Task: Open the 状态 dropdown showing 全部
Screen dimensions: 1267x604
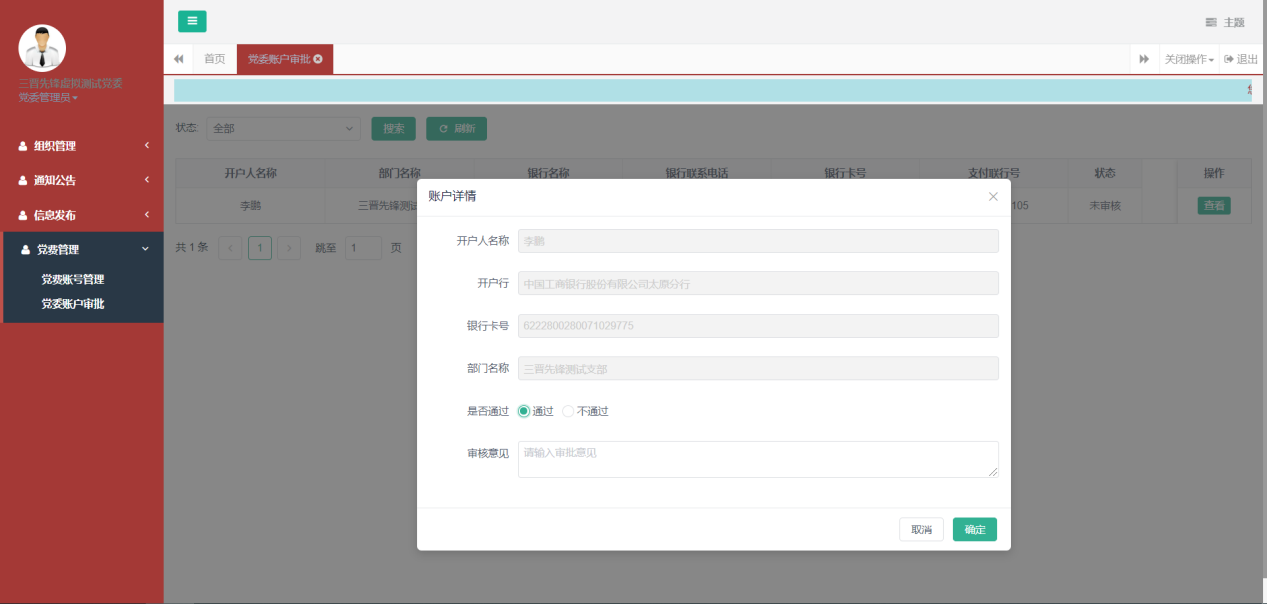Action: point(284,128)
